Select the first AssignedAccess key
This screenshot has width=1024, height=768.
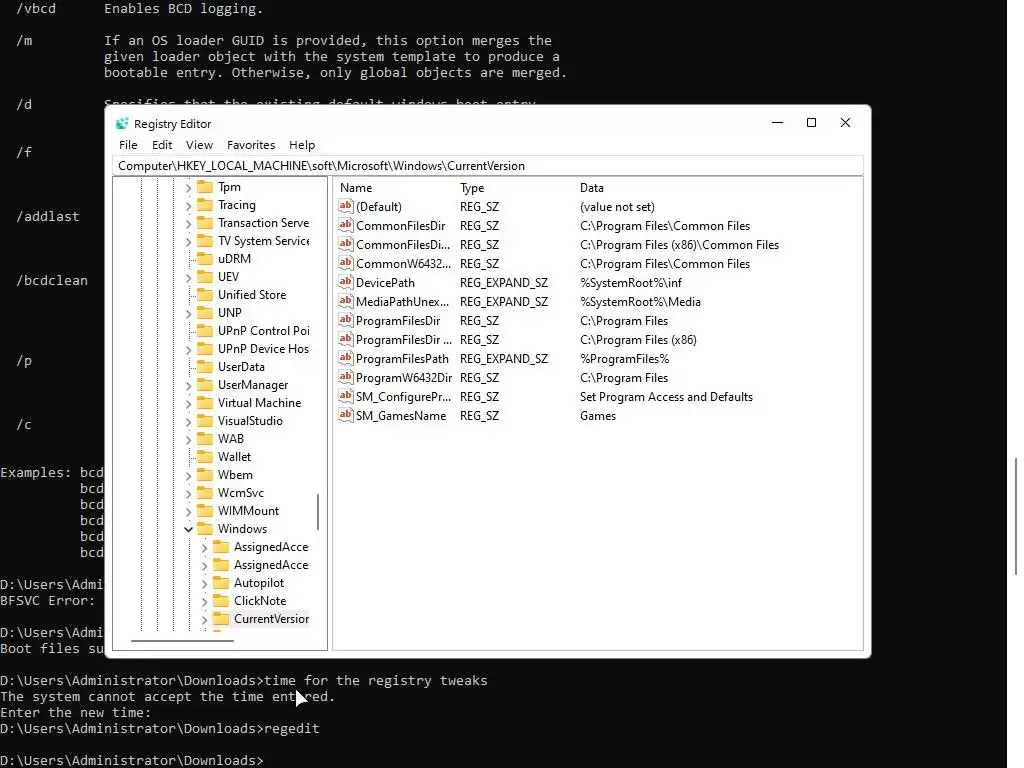coord(271,547)
